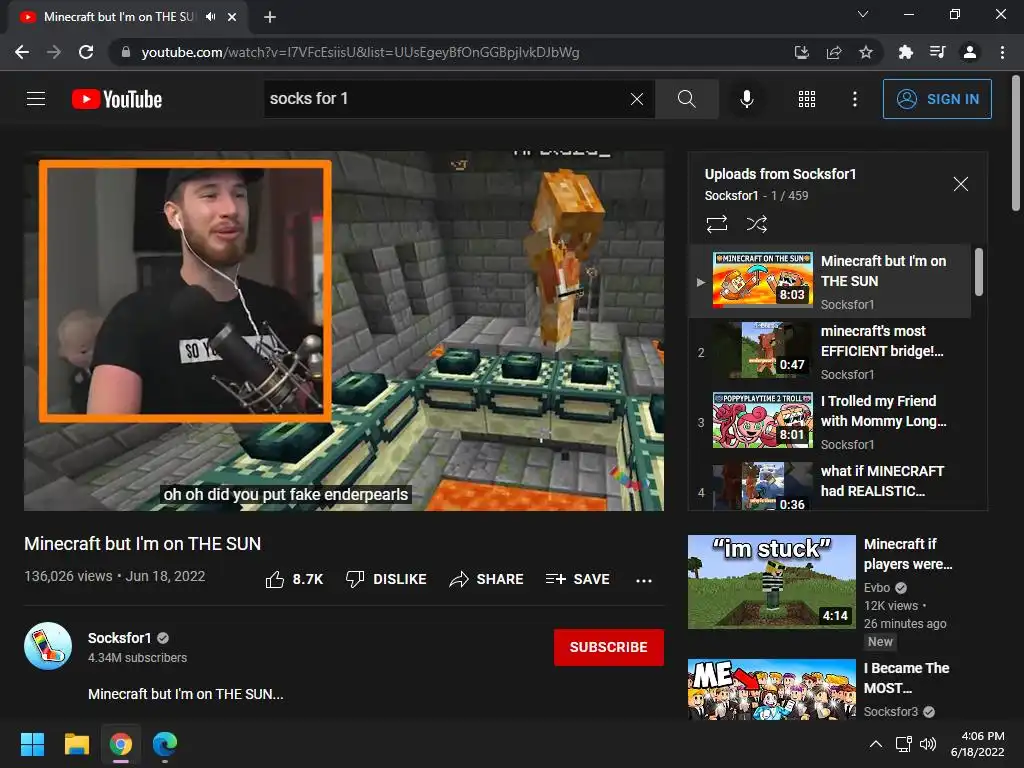Open the Windows Start menu
Image resolution: width=1024 pixels, height=768 pixels.
tap(32, 744)
